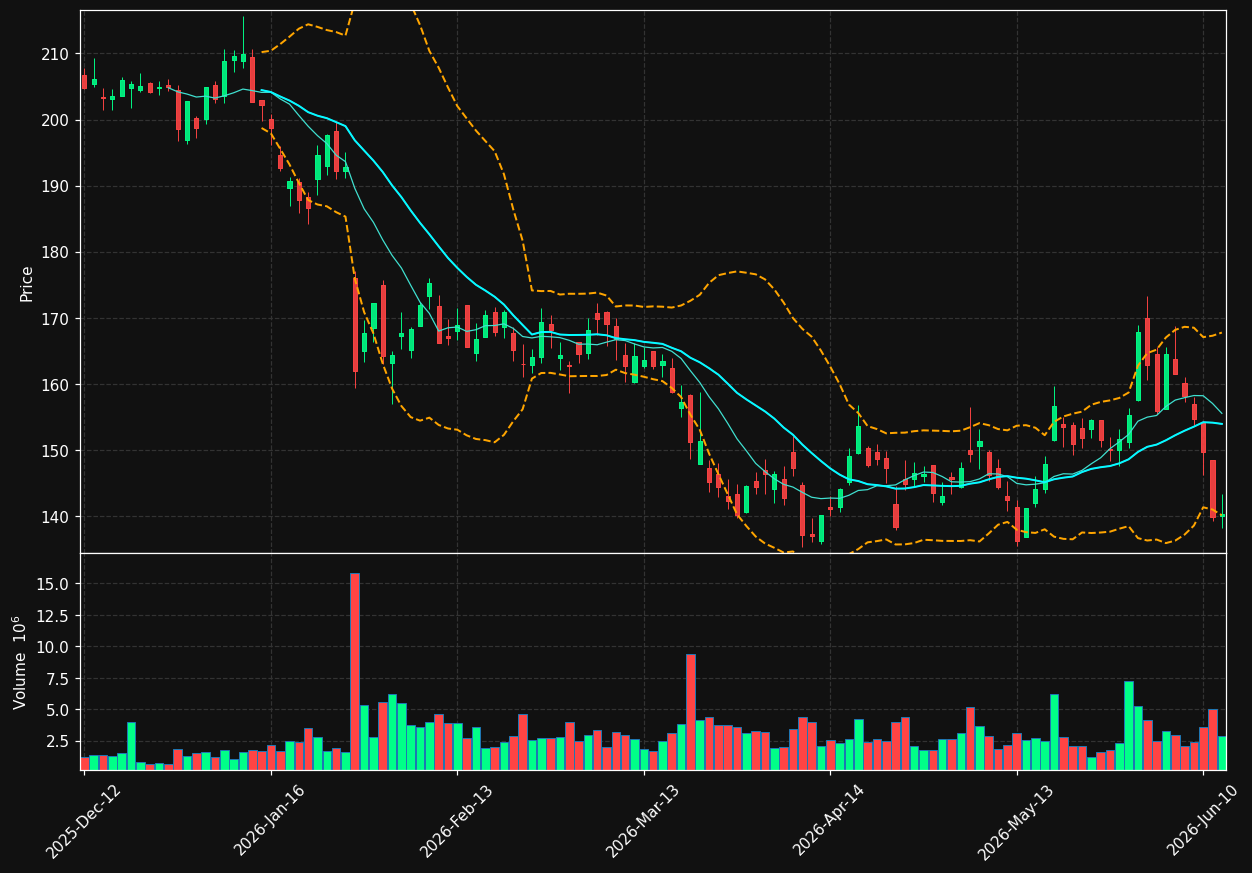Click the 160 price axis tick label

point(56,385)
